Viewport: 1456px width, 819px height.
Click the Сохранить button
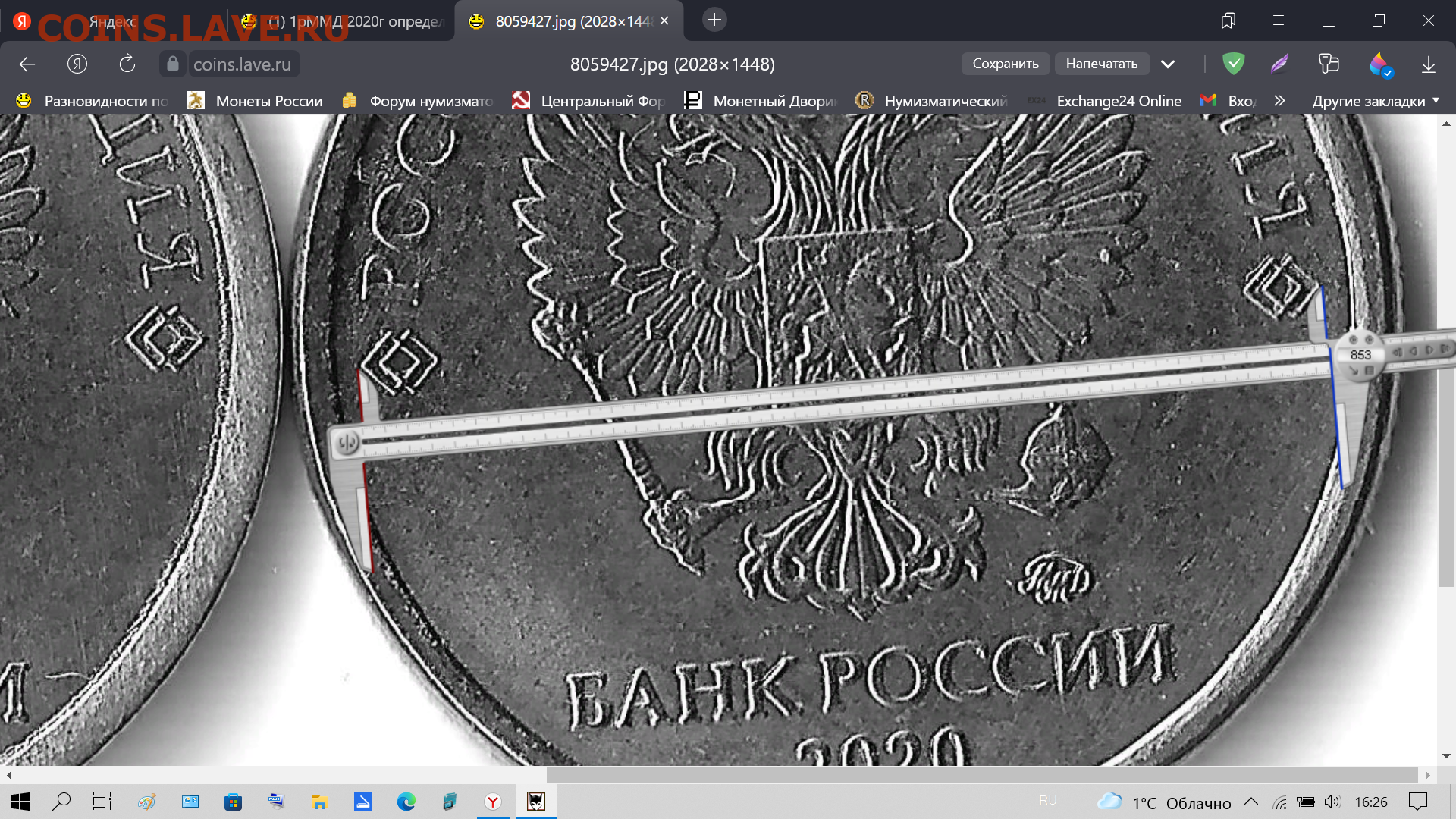click(1006, 64)
